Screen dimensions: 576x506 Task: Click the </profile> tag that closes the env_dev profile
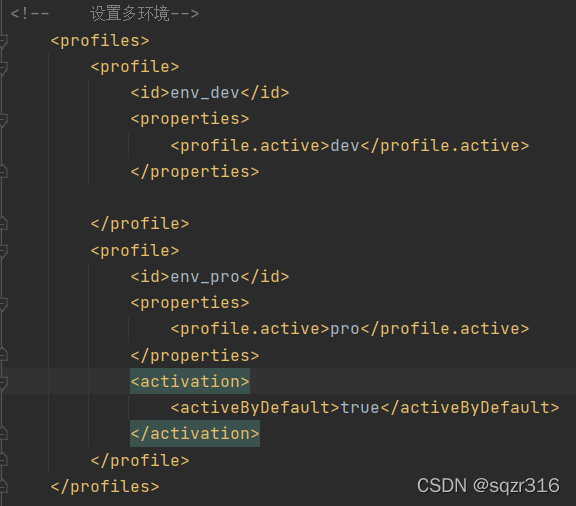[140, 224]
